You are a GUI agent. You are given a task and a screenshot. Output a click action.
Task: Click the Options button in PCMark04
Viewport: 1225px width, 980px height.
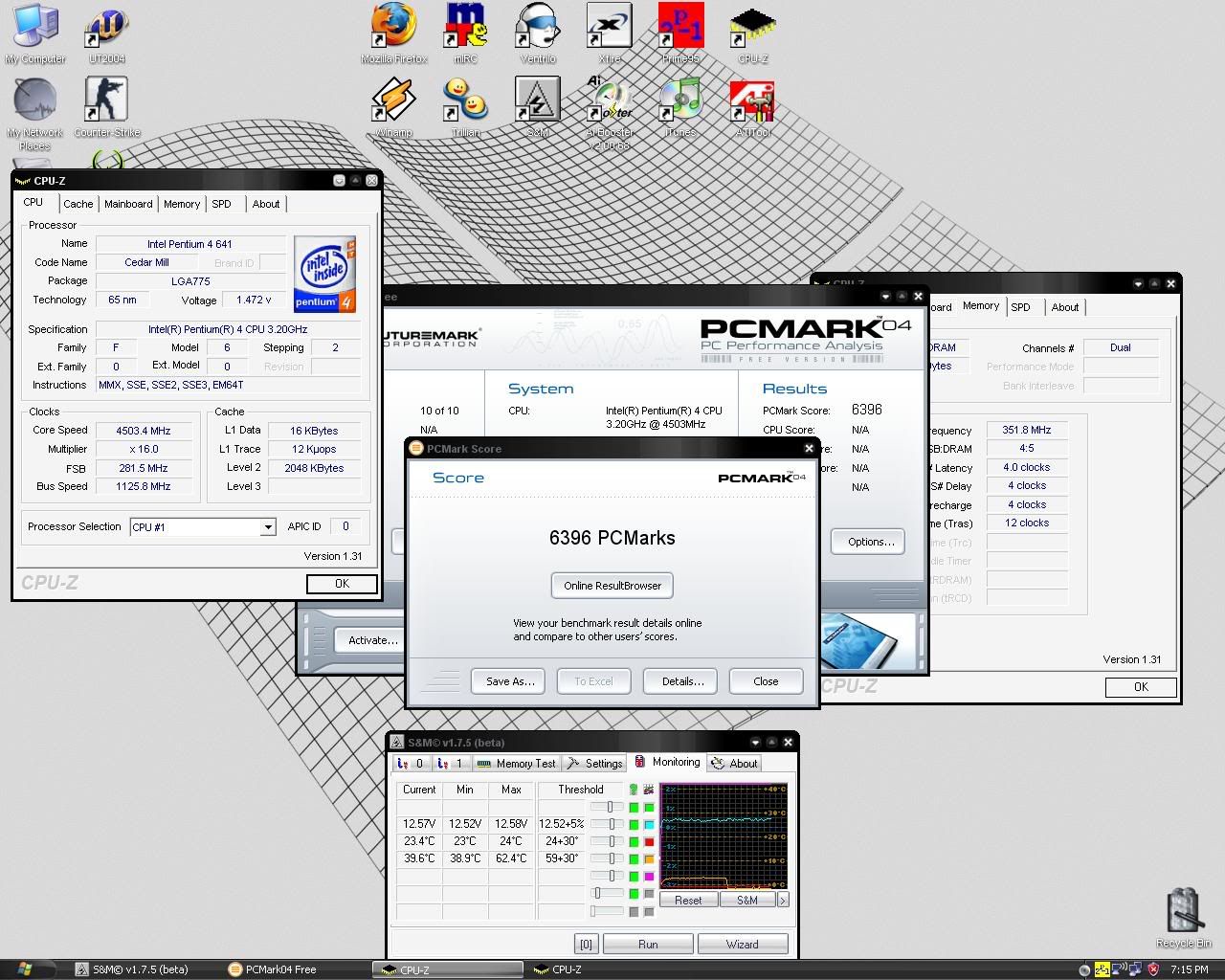point(870,542)
